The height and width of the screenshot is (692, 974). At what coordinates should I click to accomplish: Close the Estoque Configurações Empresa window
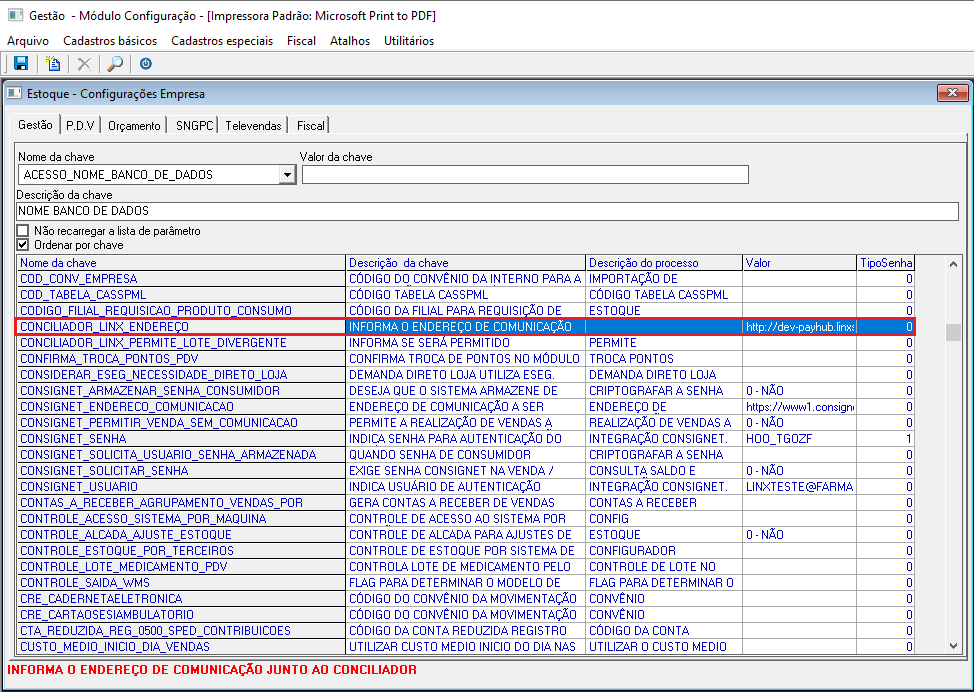point(951,93)
